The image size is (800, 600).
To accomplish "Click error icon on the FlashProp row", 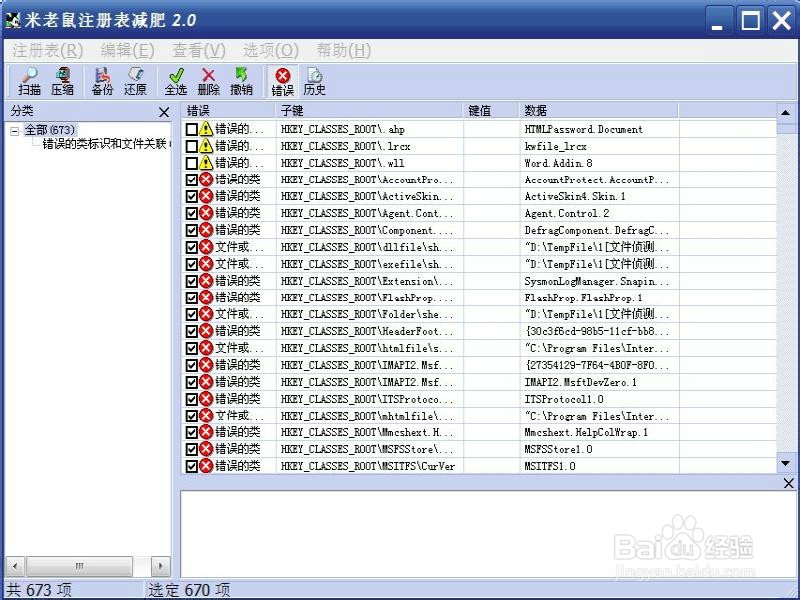I will click(x=206, y=297).
